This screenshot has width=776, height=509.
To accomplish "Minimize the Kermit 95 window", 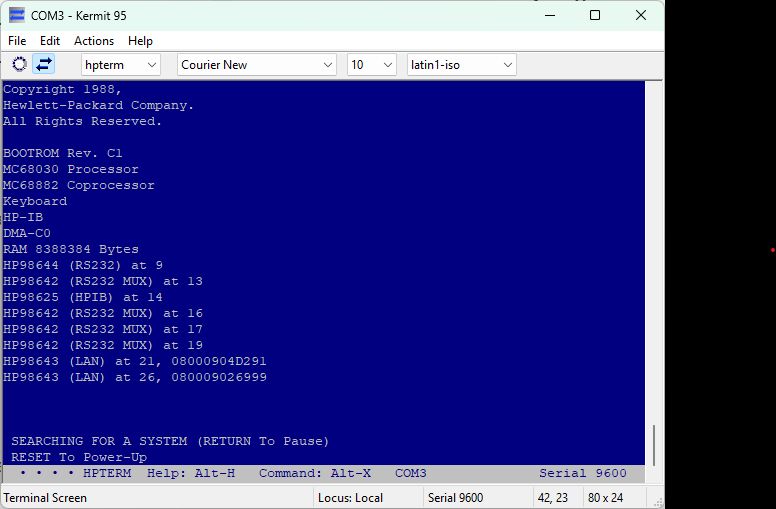I will tap(550, 15).
